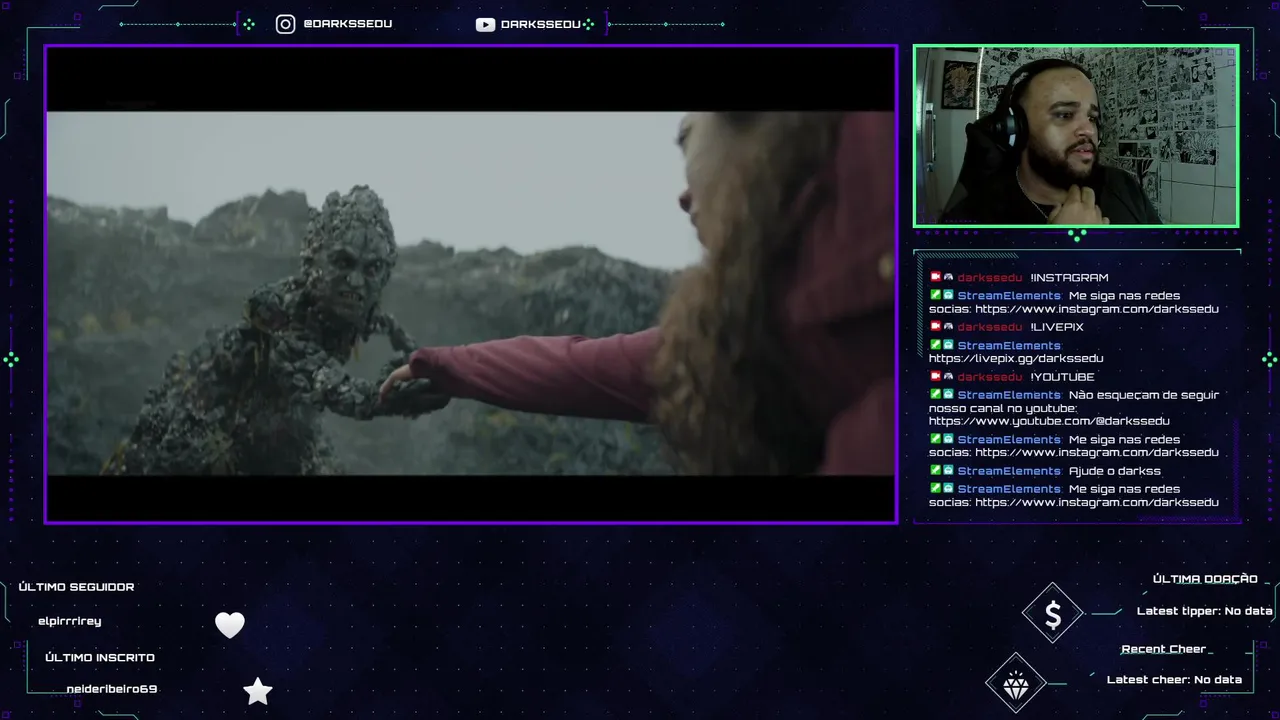Open the youtube.com/@darkssedu link in chat
Screen dimensions: 1280x720
click(1049, 421)
